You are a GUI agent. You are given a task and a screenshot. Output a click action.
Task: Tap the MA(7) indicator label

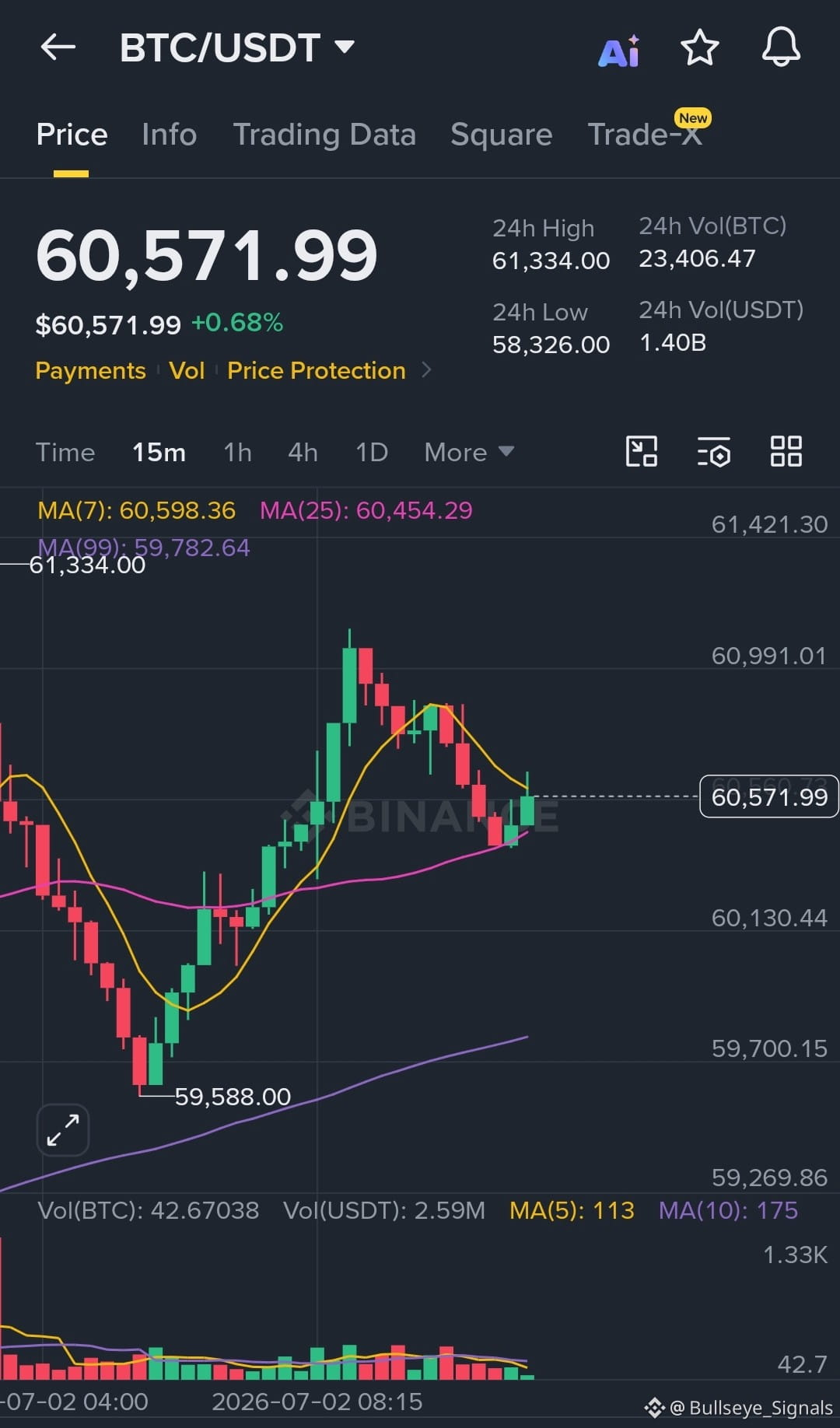click(x=136, y=510)
